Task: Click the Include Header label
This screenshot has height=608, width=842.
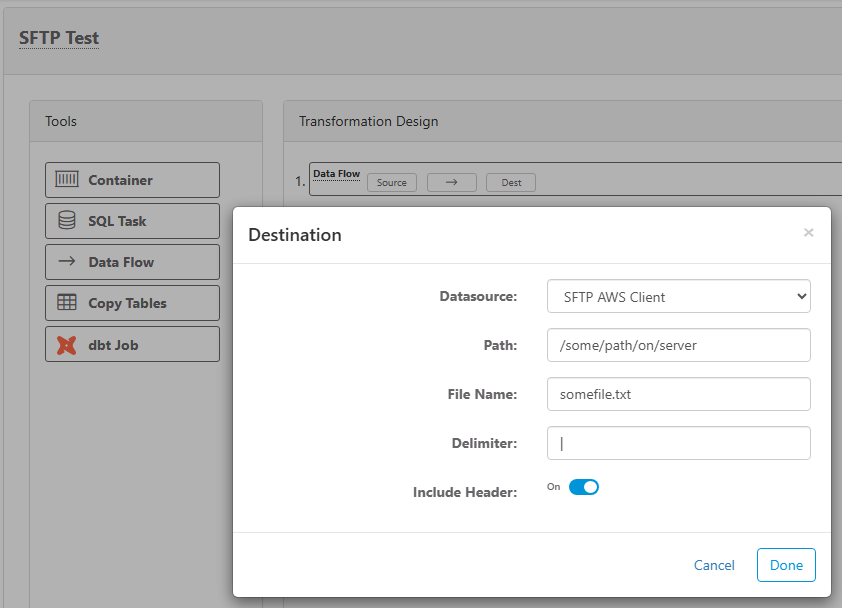Action: 464,492
